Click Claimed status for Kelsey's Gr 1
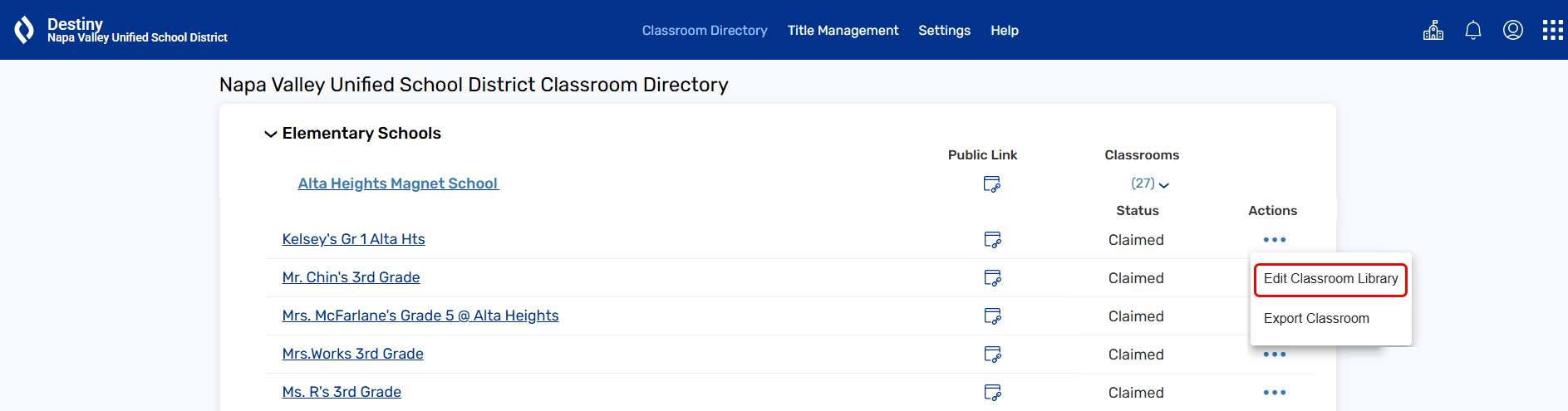1568x411 pixels. (1136, 240)
